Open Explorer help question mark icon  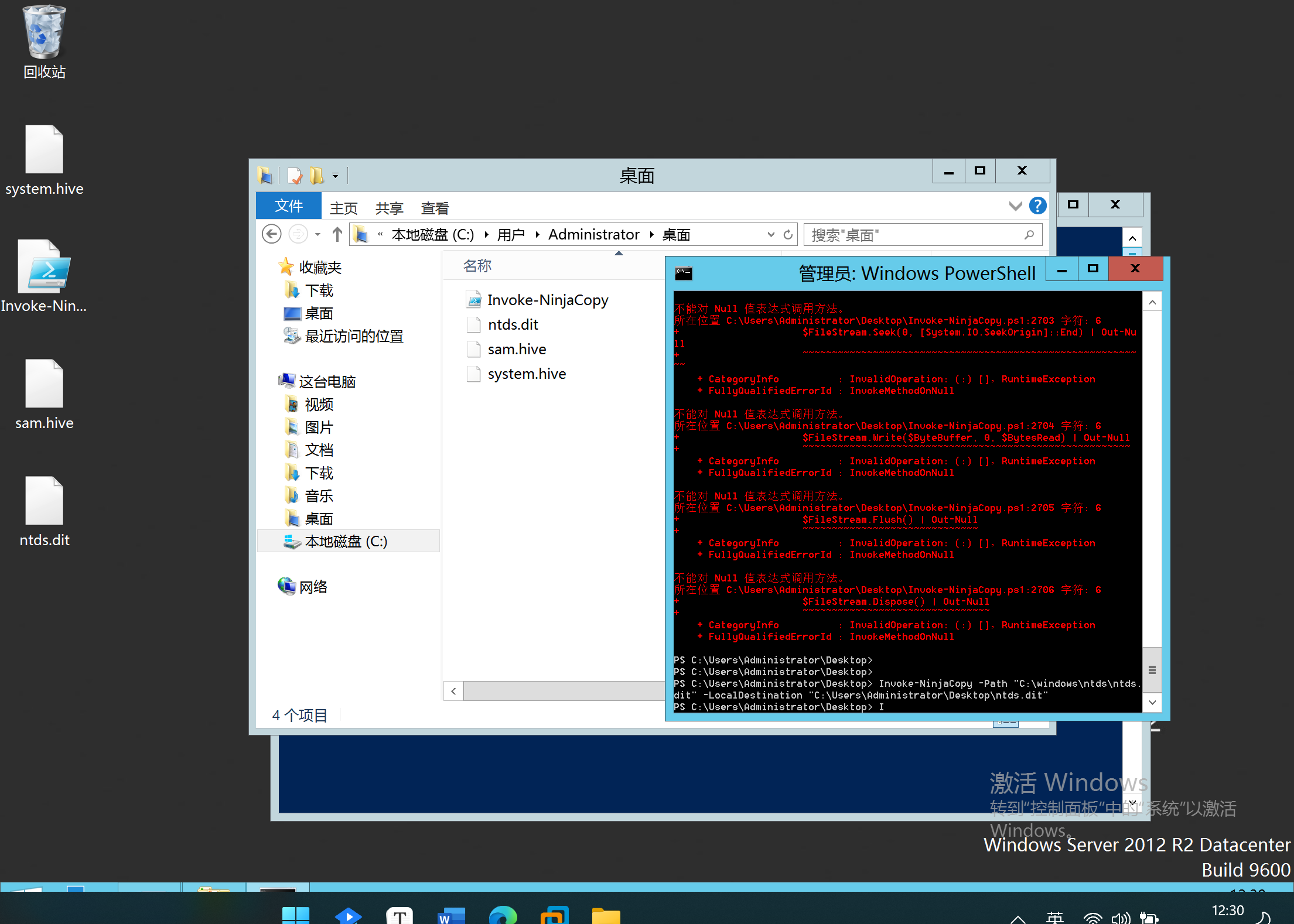pos(1037,206)
